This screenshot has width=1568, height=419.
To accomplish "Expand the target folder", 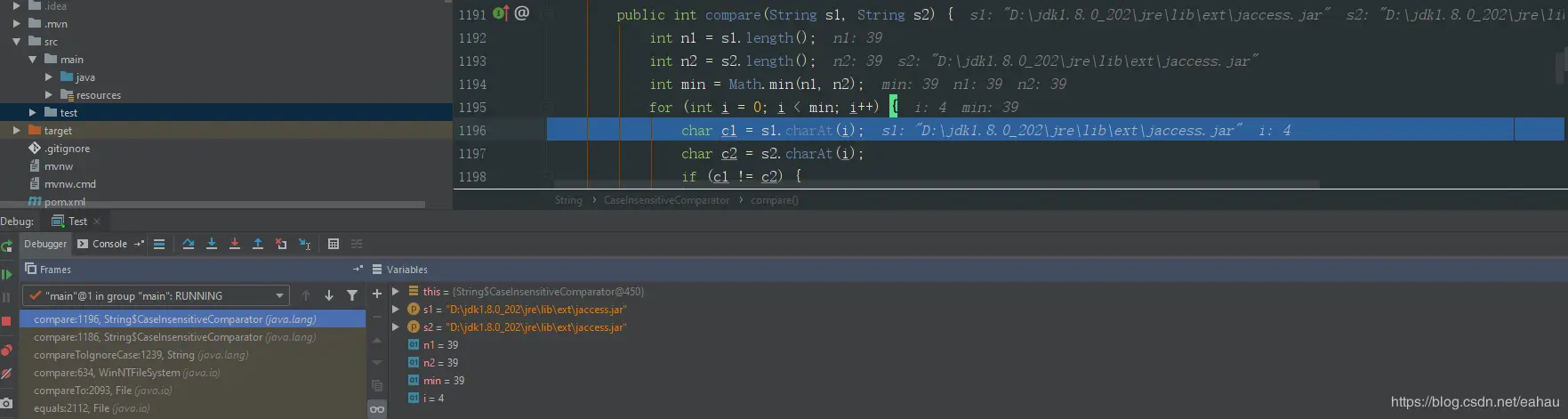I will [x=16, y=130].
